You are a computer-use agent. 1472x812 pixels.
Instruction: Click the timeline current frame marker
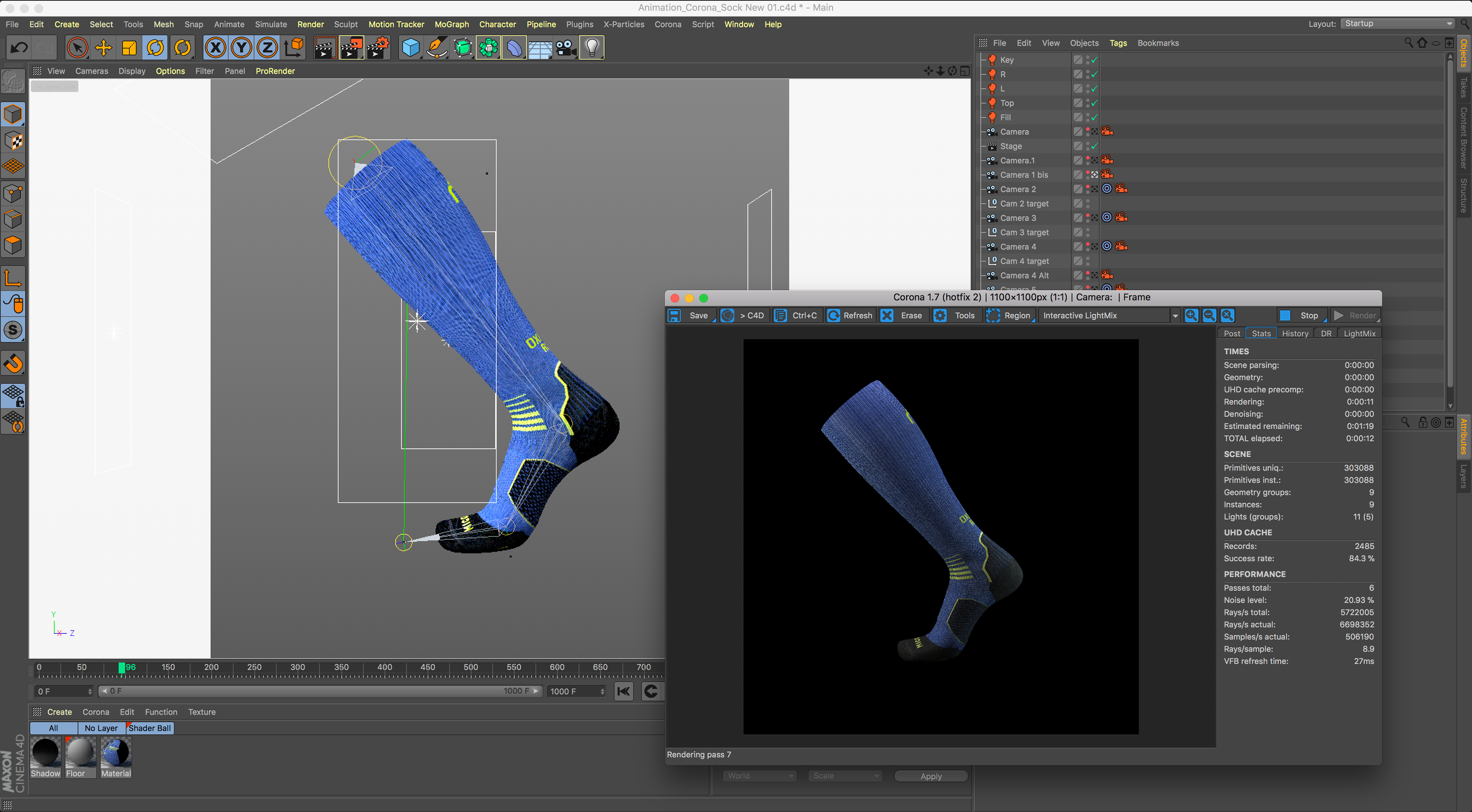pyautogui.click(x=122, y=668)
